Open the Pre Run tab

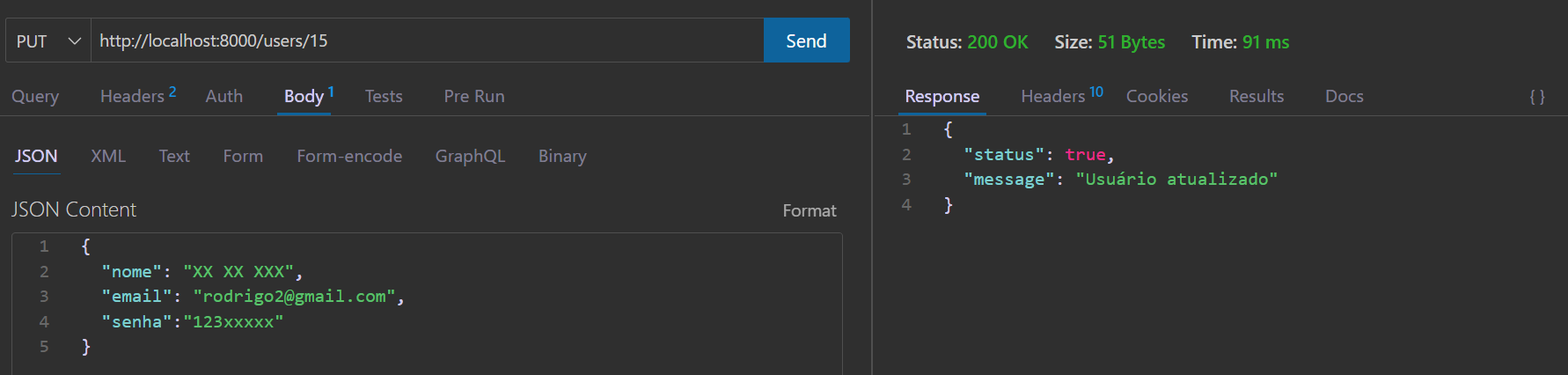point(474,96)
